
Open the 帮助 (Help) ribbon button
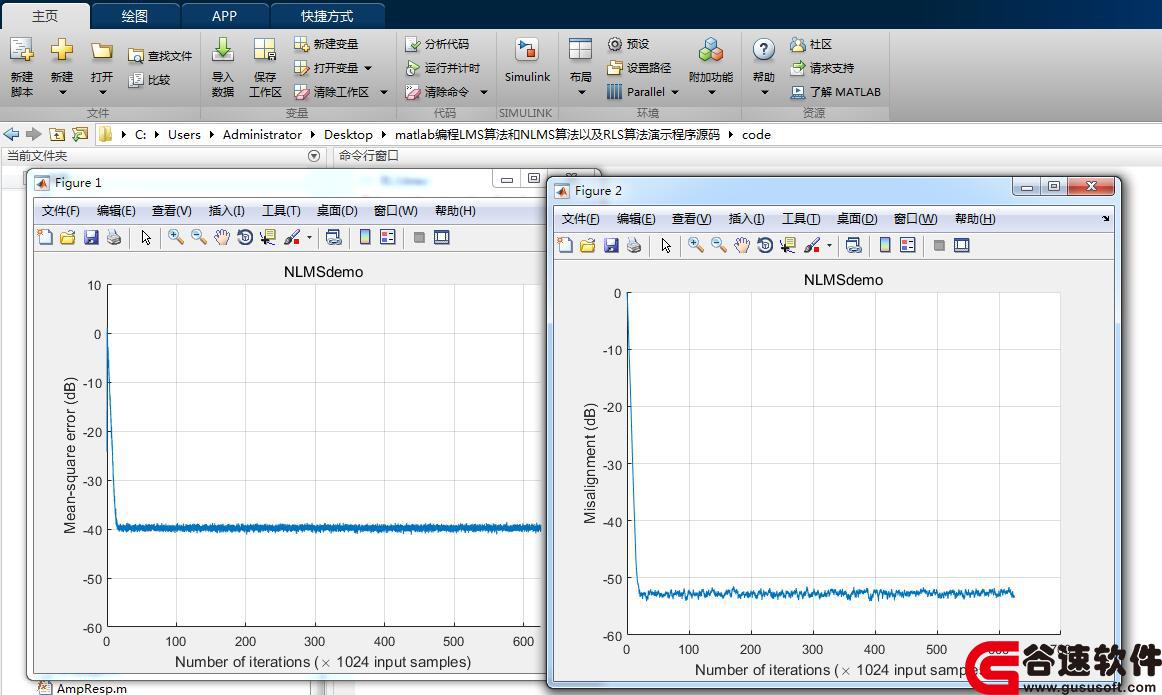763,67
